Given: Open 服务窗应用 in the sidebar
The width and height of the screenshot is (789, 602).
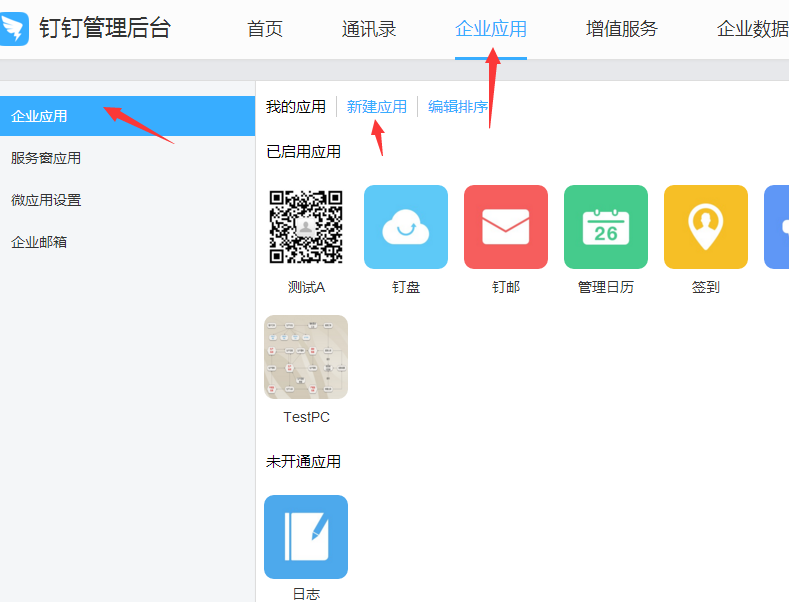Looking at the screenshot, I should coord(46,158).
